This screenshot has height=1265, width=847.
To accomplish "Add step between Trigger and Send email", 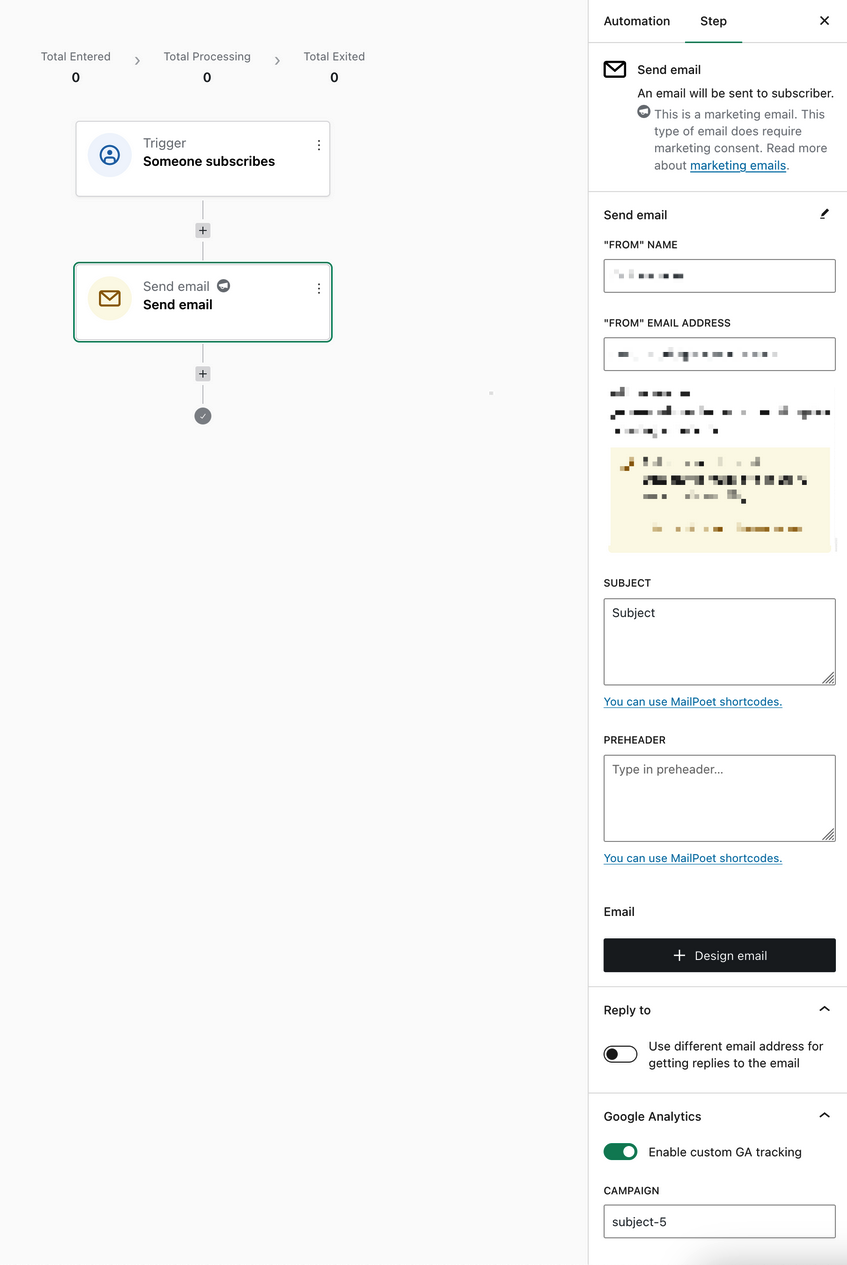I will (x=203, y=230).
